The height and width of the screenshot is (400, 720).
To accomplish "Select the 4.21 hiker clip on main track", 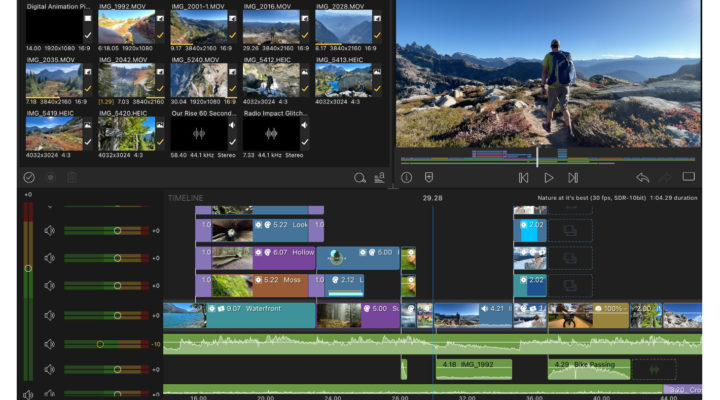I will pos(473,315).
